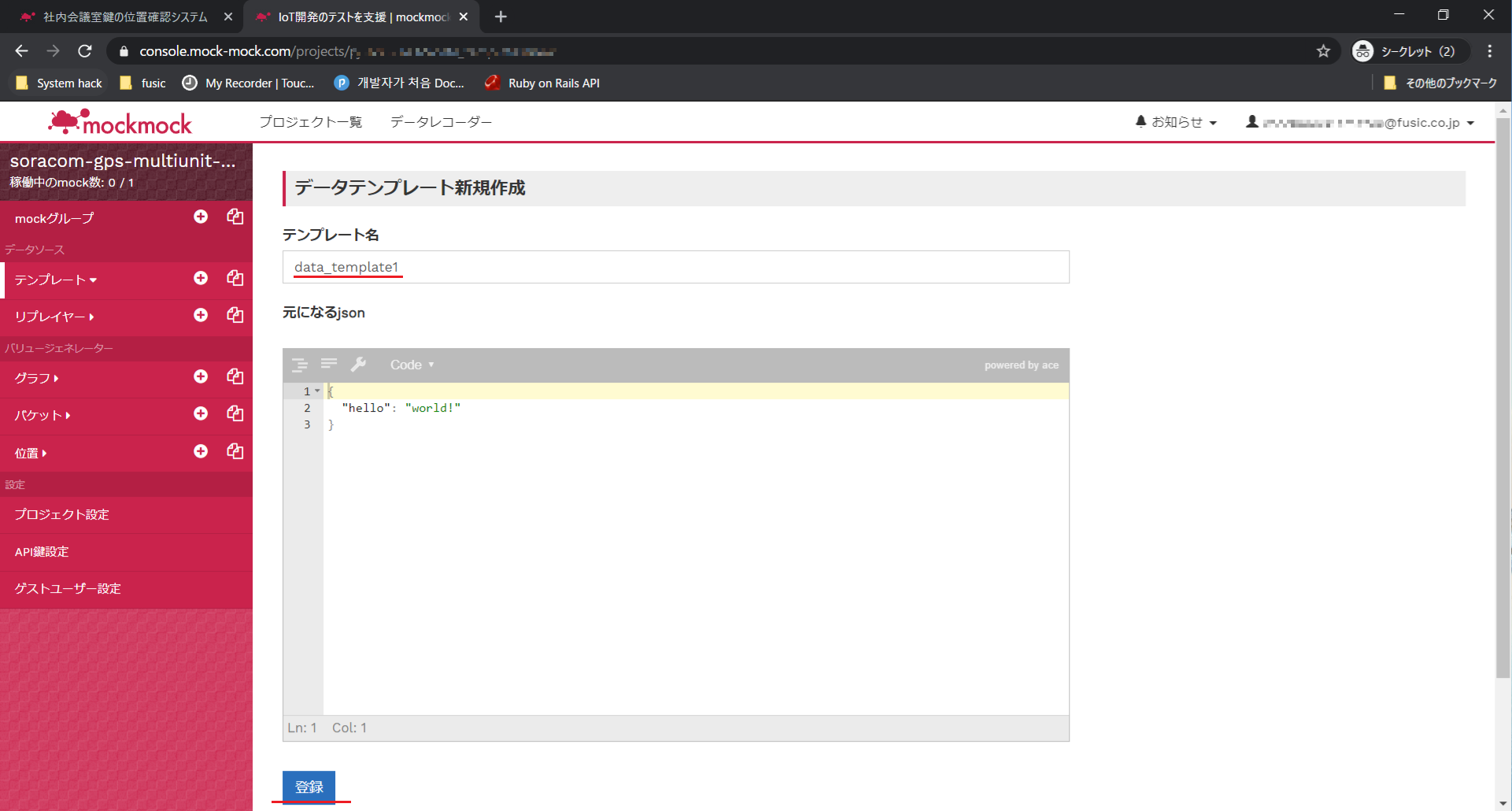Open the Code mode dropdown

coord(412,365)
